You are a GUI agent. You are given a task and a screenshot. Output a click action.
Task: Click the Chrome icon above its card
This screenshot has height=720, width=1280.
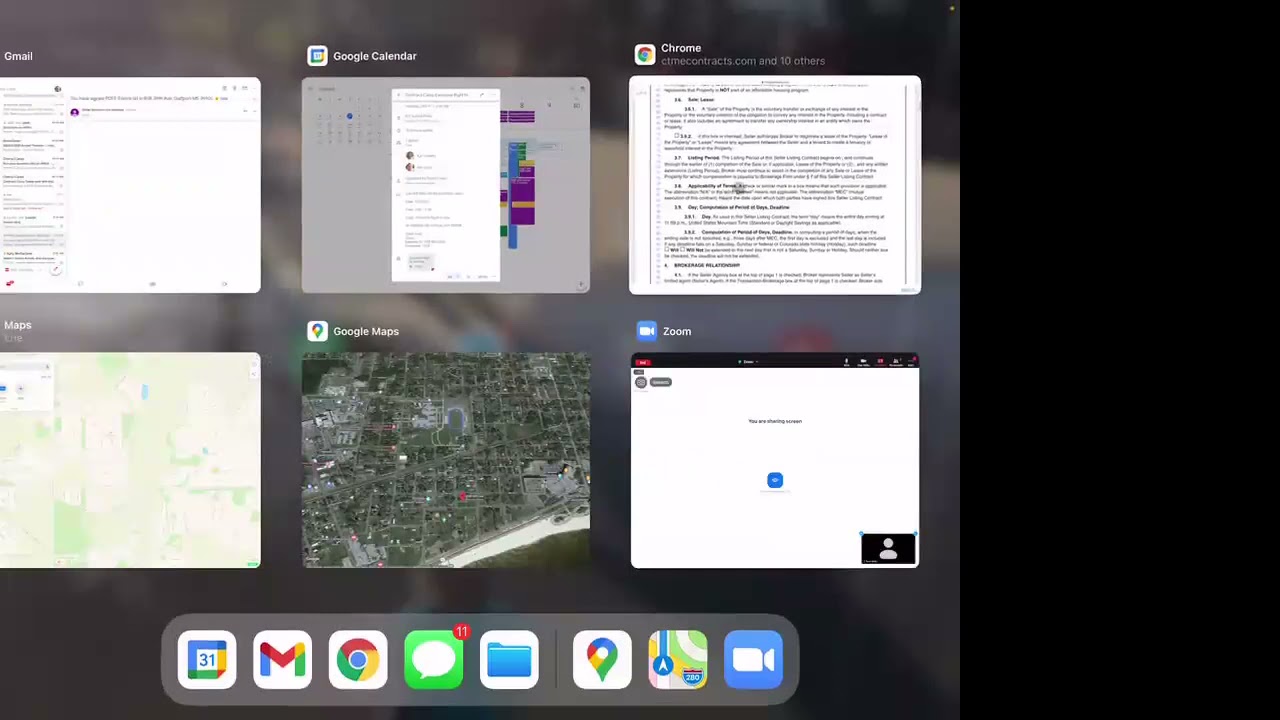pyautogui.click(x=645, y=55)
